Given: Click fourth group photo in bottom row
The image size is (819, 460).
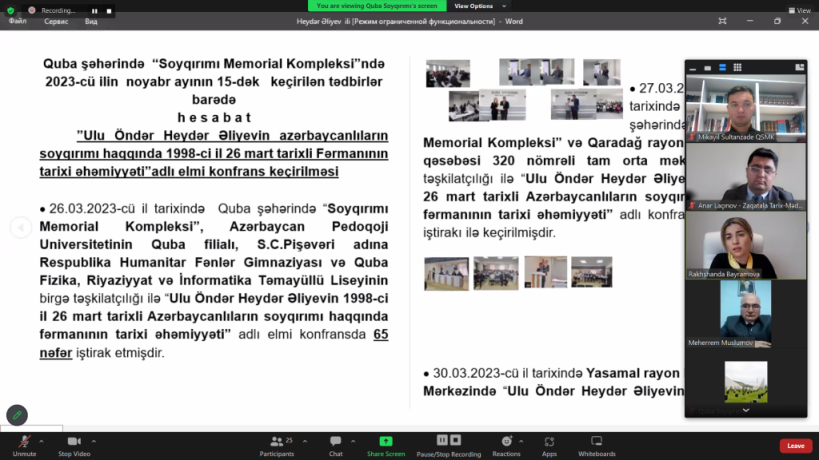Looking at the screenshot, I should (x=591, y=272).
